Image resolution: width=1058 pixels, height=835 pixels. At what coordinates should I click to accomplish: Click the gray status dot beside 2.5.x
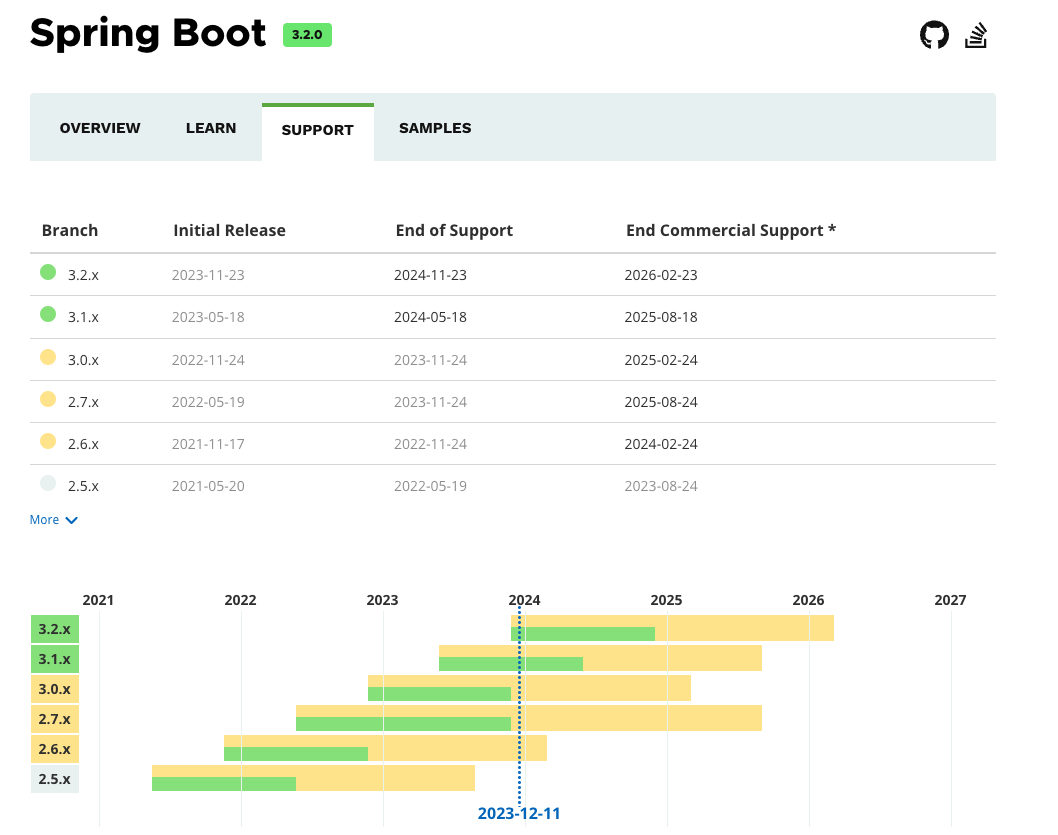click(46, 483)
